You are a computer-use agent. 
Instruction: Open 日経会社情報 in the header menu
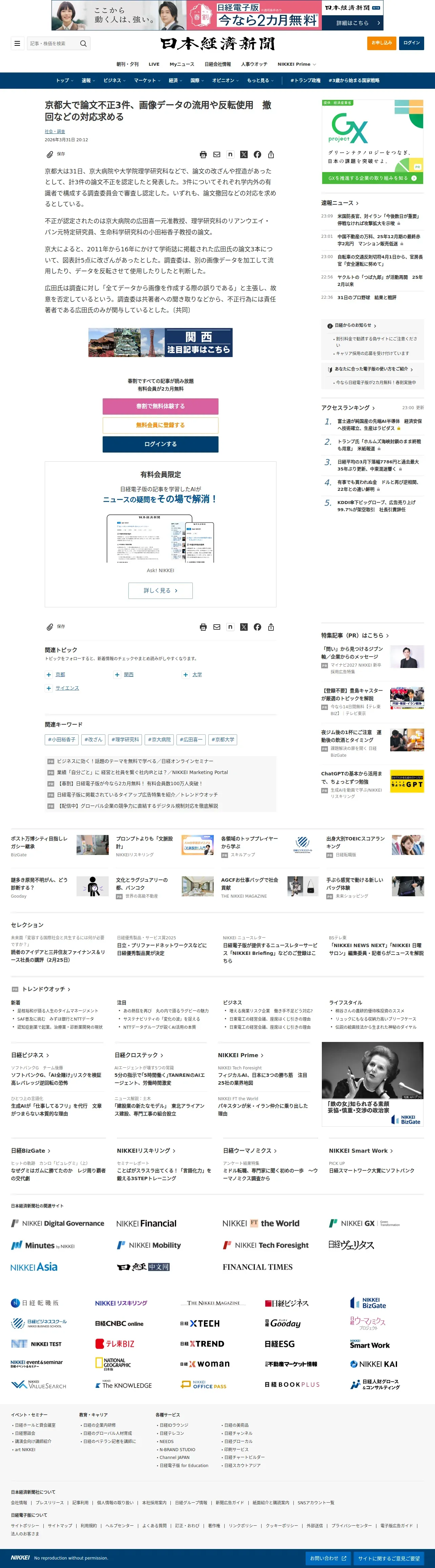[218, 64]
